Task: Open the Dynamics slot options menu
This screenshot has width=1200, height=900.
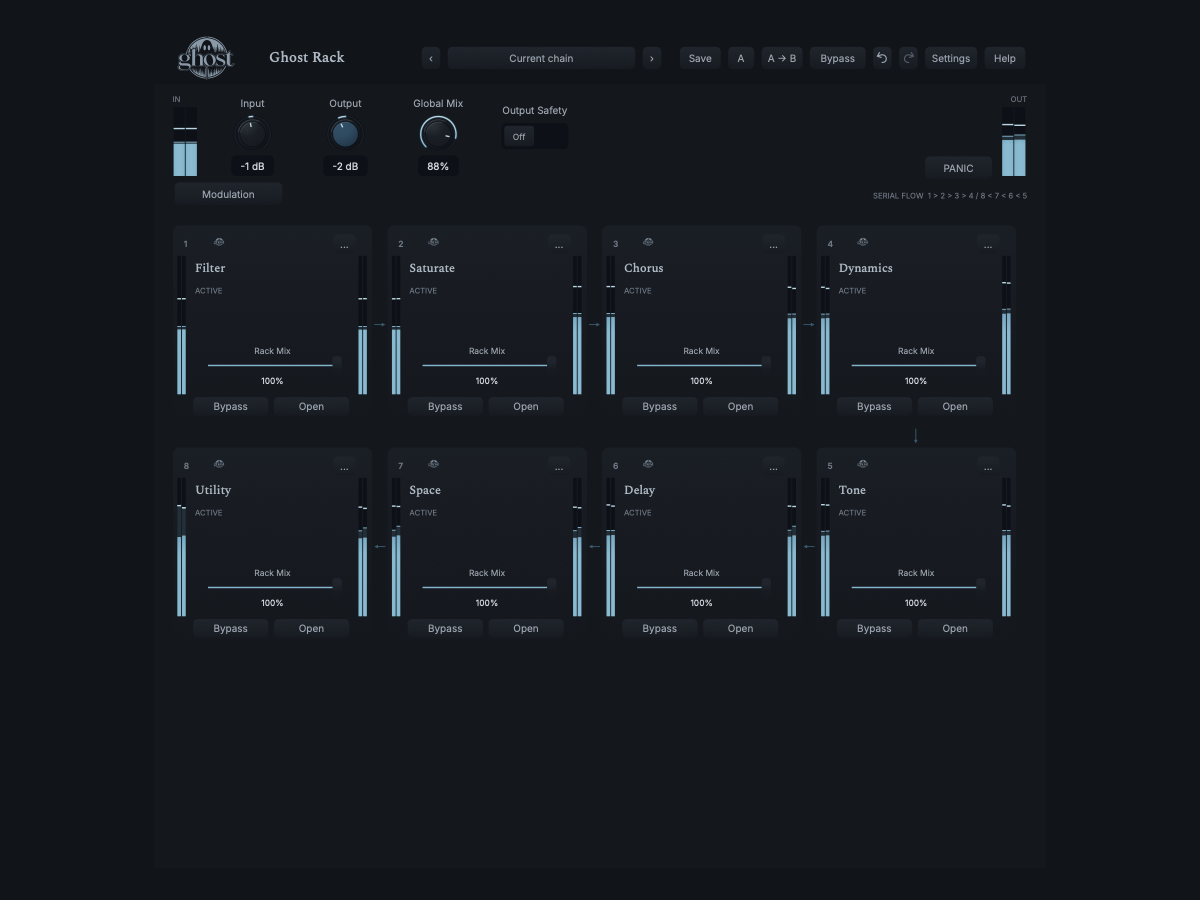Action: (988, 244)
